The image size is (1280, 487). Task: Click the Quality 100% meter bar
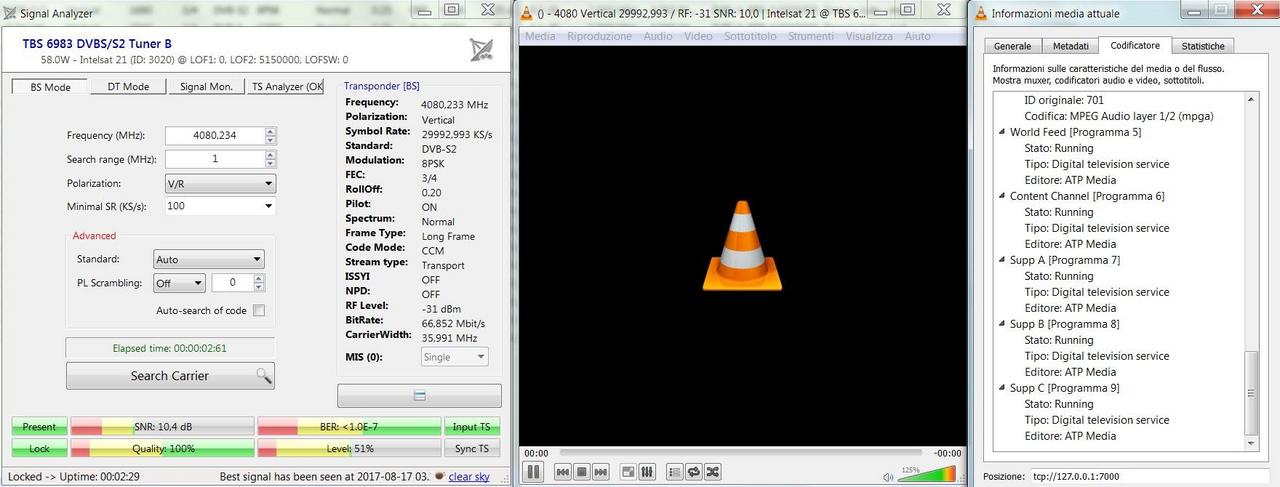[162, 449]
